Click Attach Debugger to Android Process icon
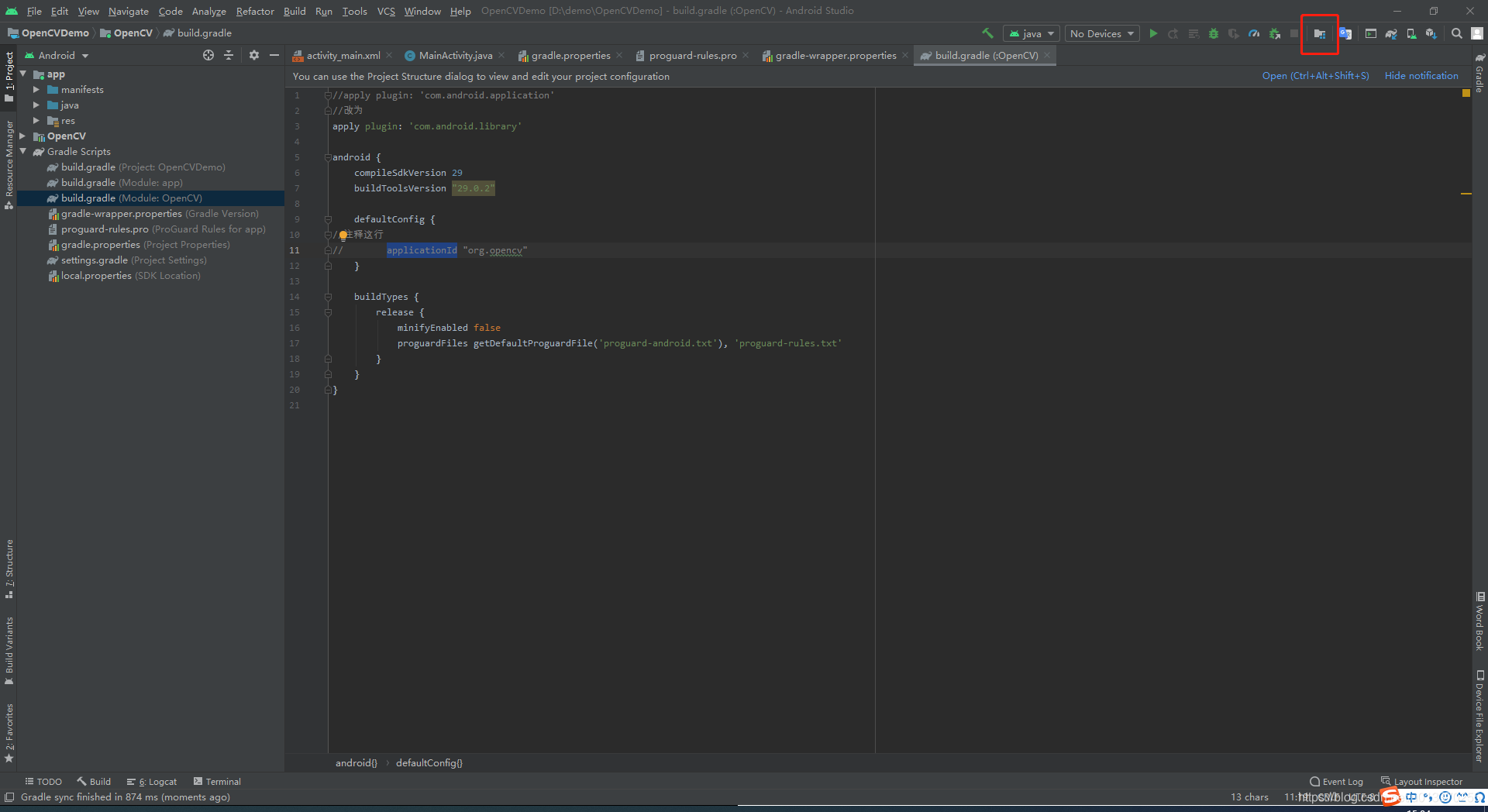This screenshot has width=1488, height=812. (x=1274, y=33)
